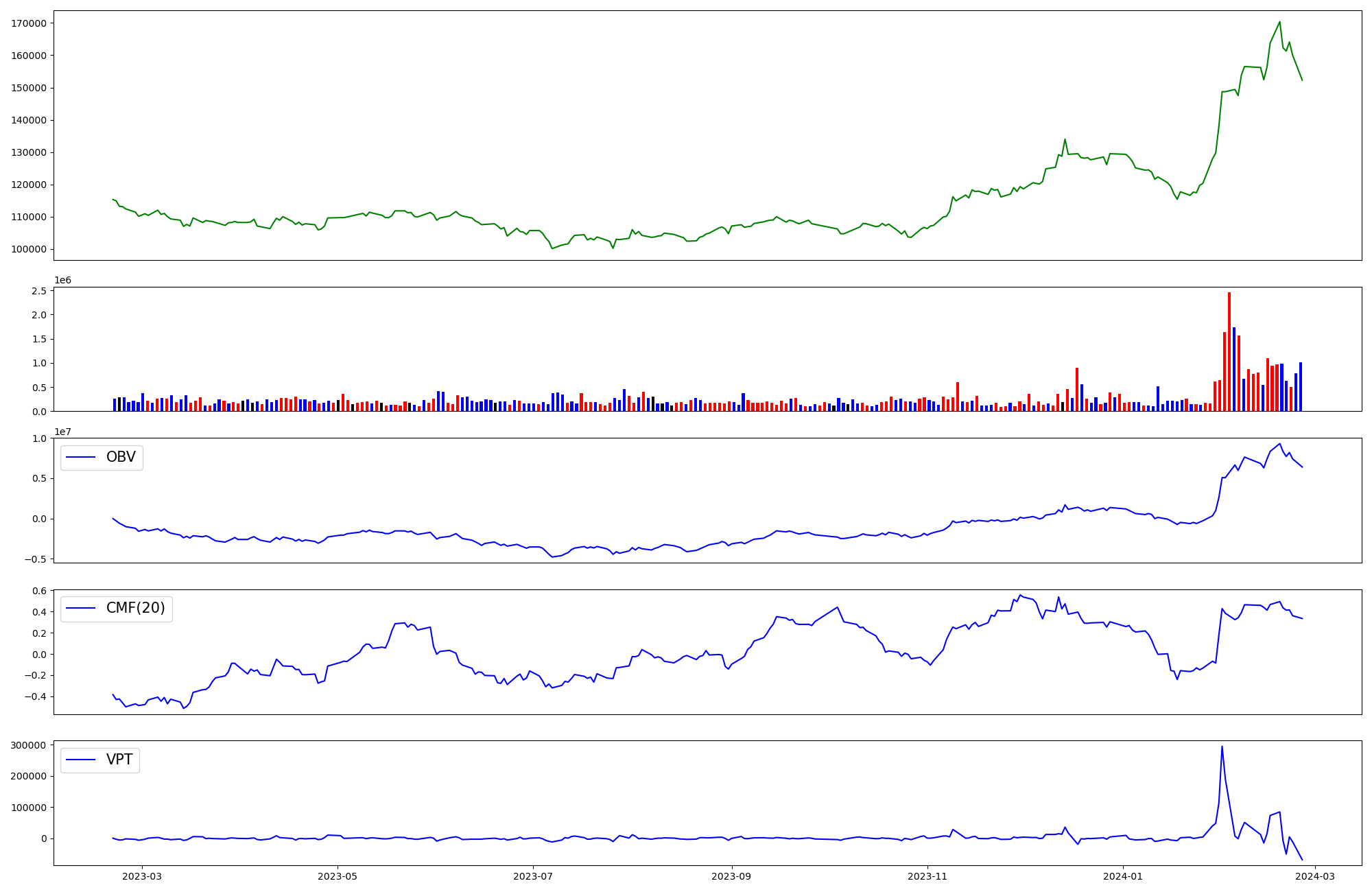The width and height of the screenshot is (1372, 892).
Task: Click the 0.6 tick on CMF axis
Action: click(x=39, y=591)
